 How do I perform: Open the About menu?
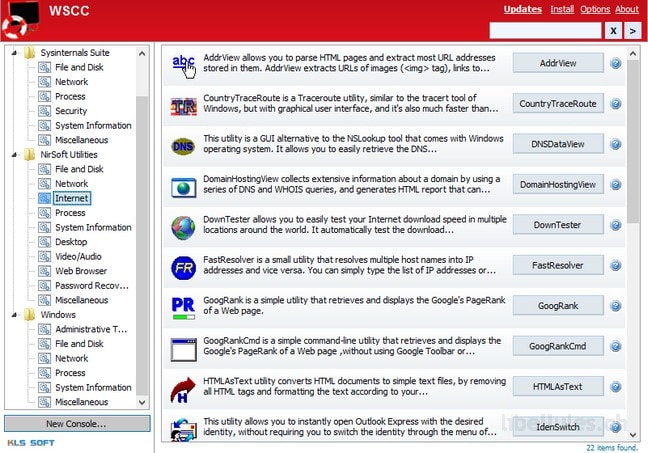click(627, 9)
